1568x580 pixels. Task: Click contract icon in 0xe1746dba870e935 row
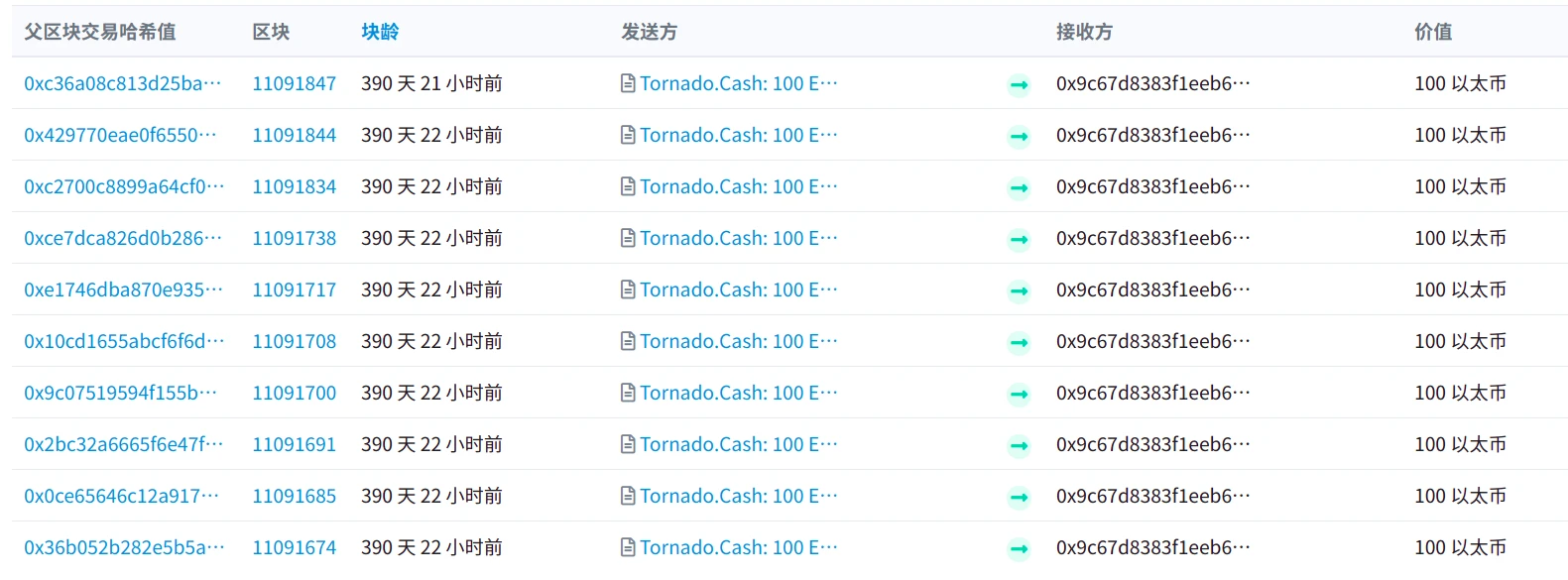pyautogui.click(x=628, y=290)
